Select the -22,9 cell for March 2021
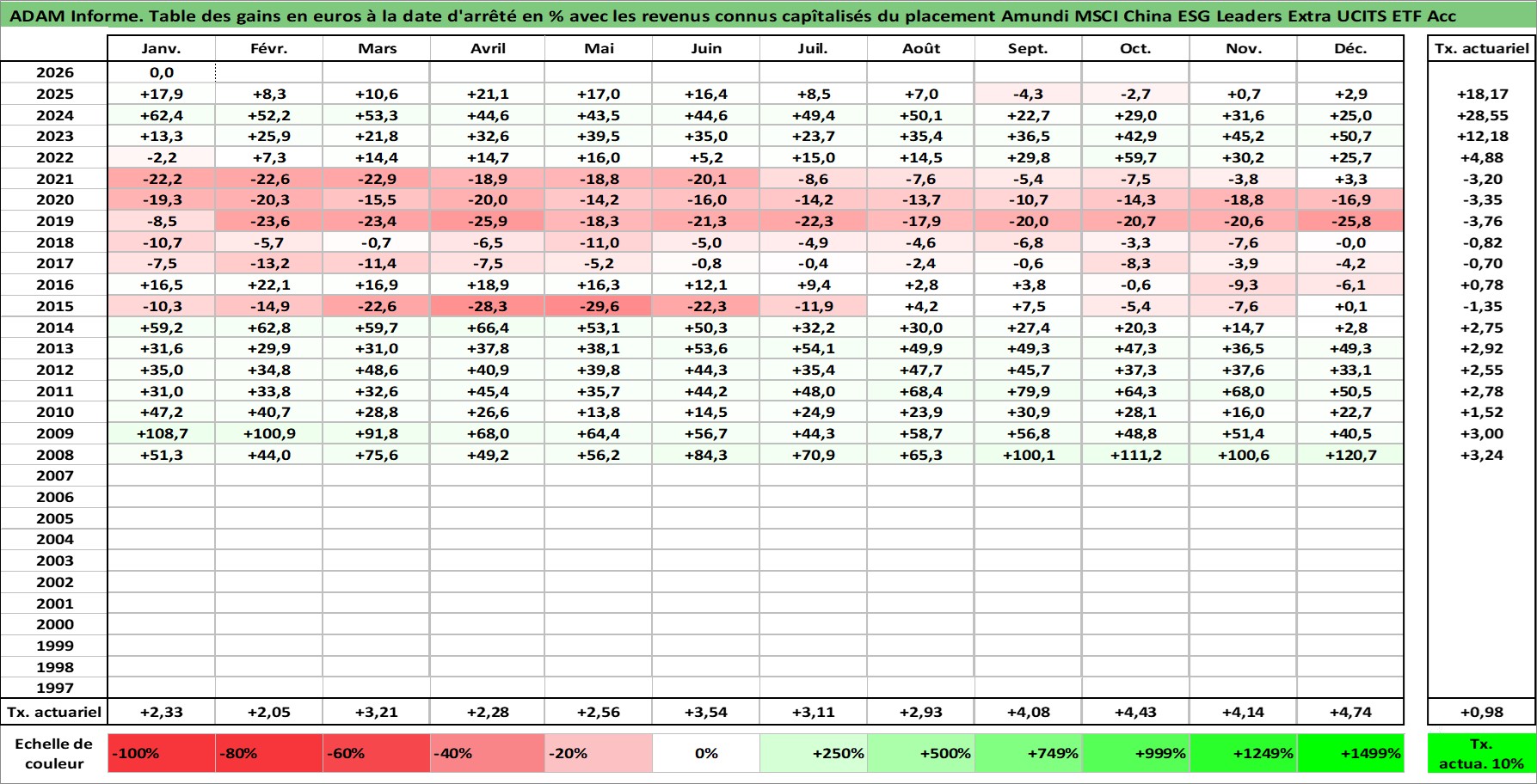This screenshot has width=1537, height=784. [377, 179]
